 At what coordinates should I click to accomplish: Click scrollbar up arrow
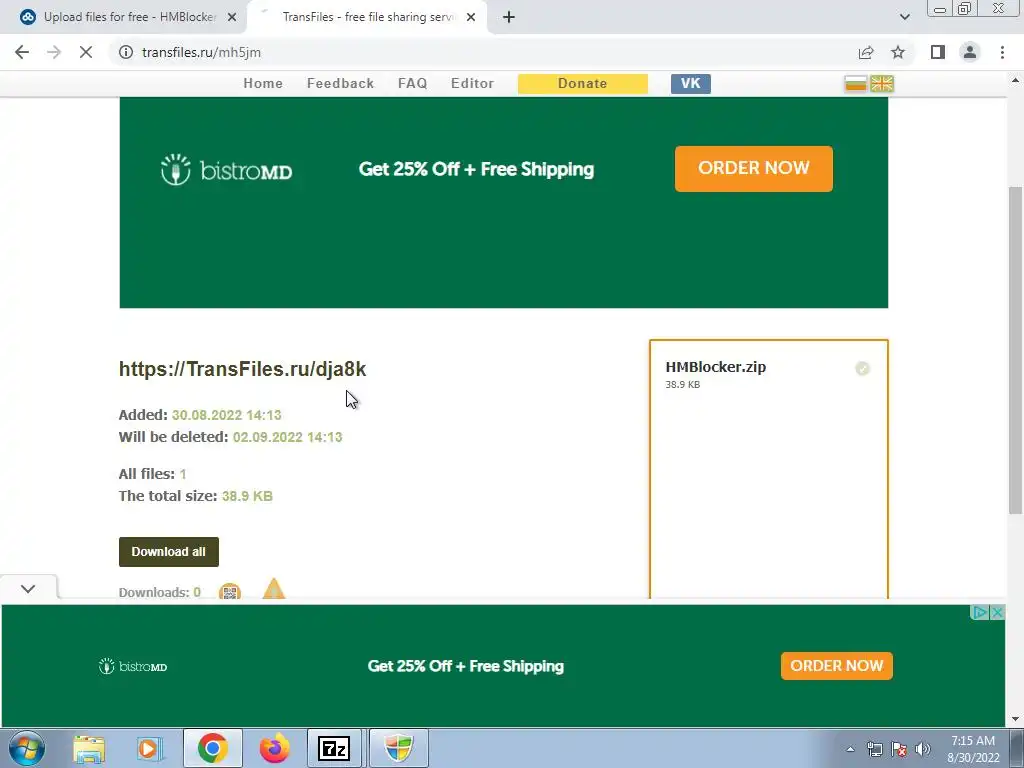1016,80
